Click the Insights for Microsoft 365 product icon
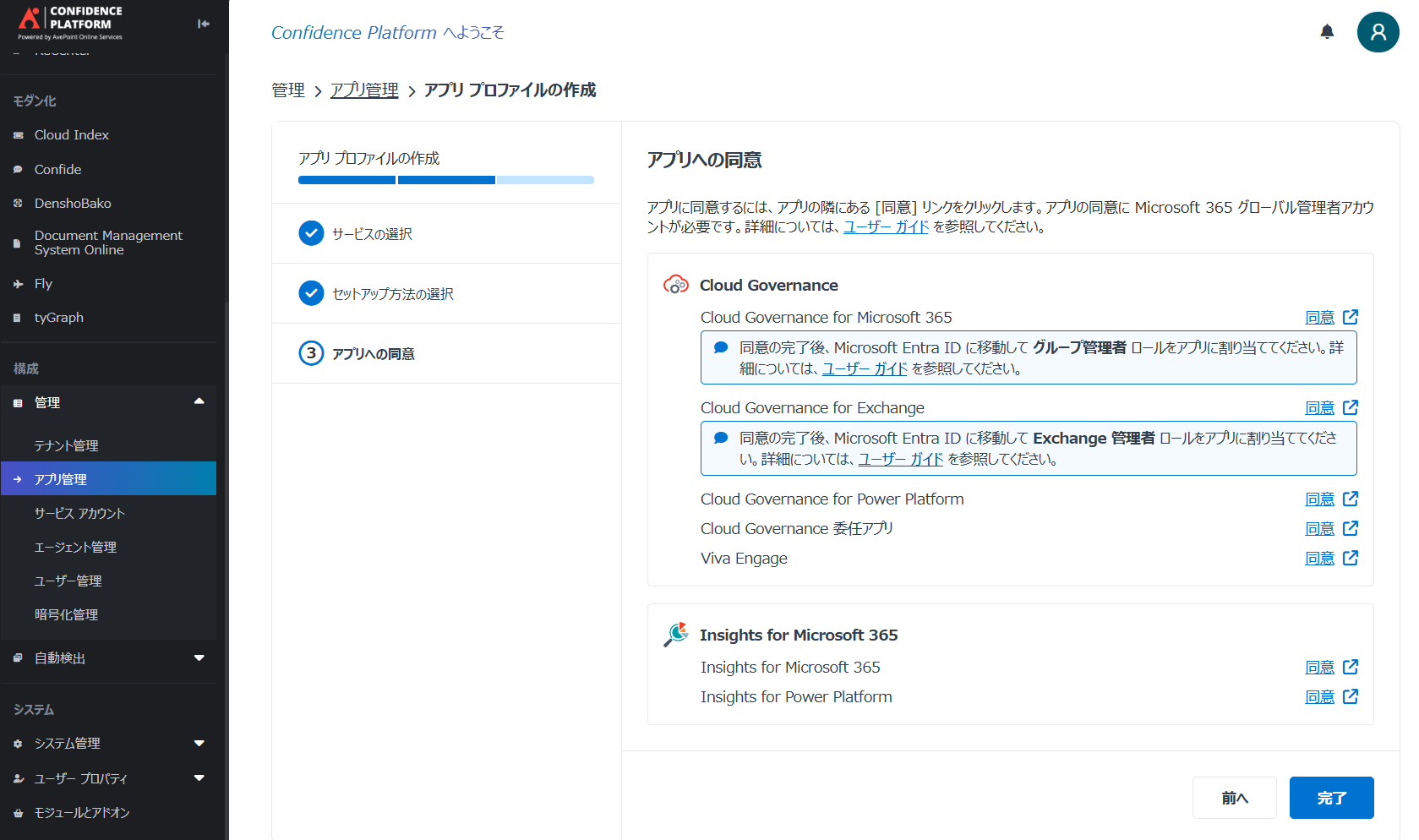The height and width of the screenshot is (840, 1419). click(x=676, y=635)
